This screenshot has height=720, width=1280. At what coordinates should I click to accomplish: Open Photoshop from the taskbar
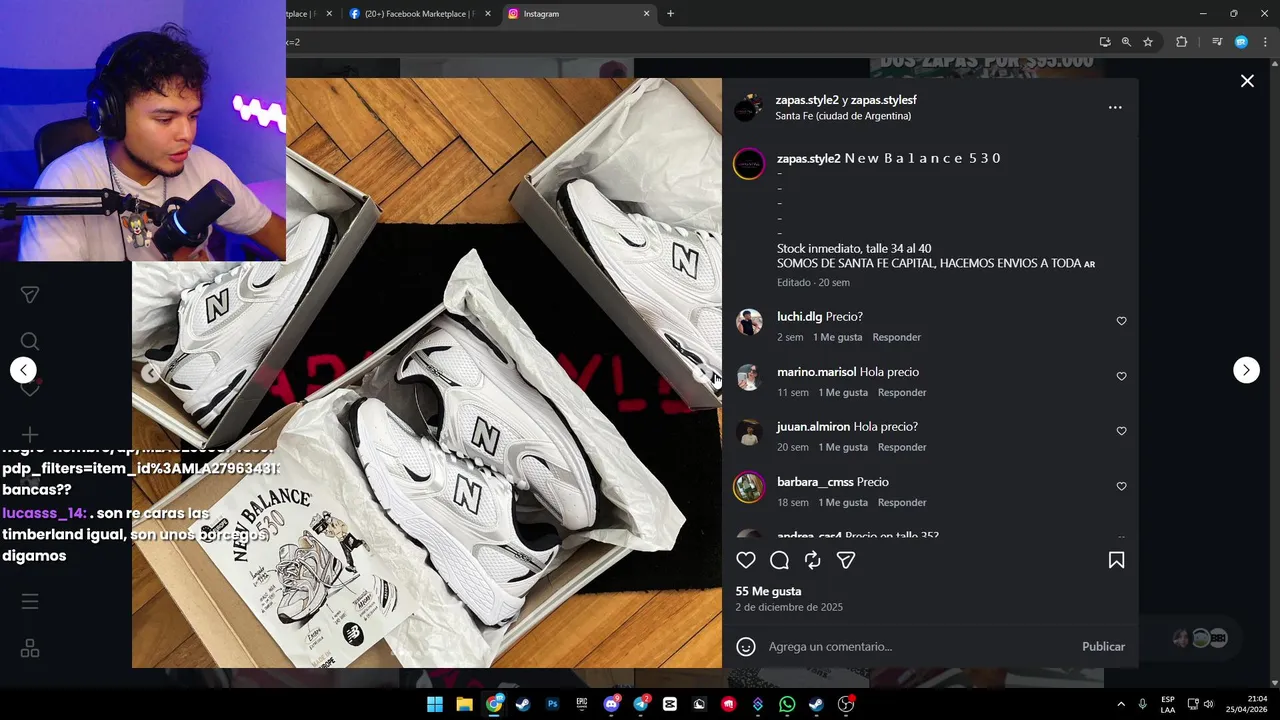point(552,704)
